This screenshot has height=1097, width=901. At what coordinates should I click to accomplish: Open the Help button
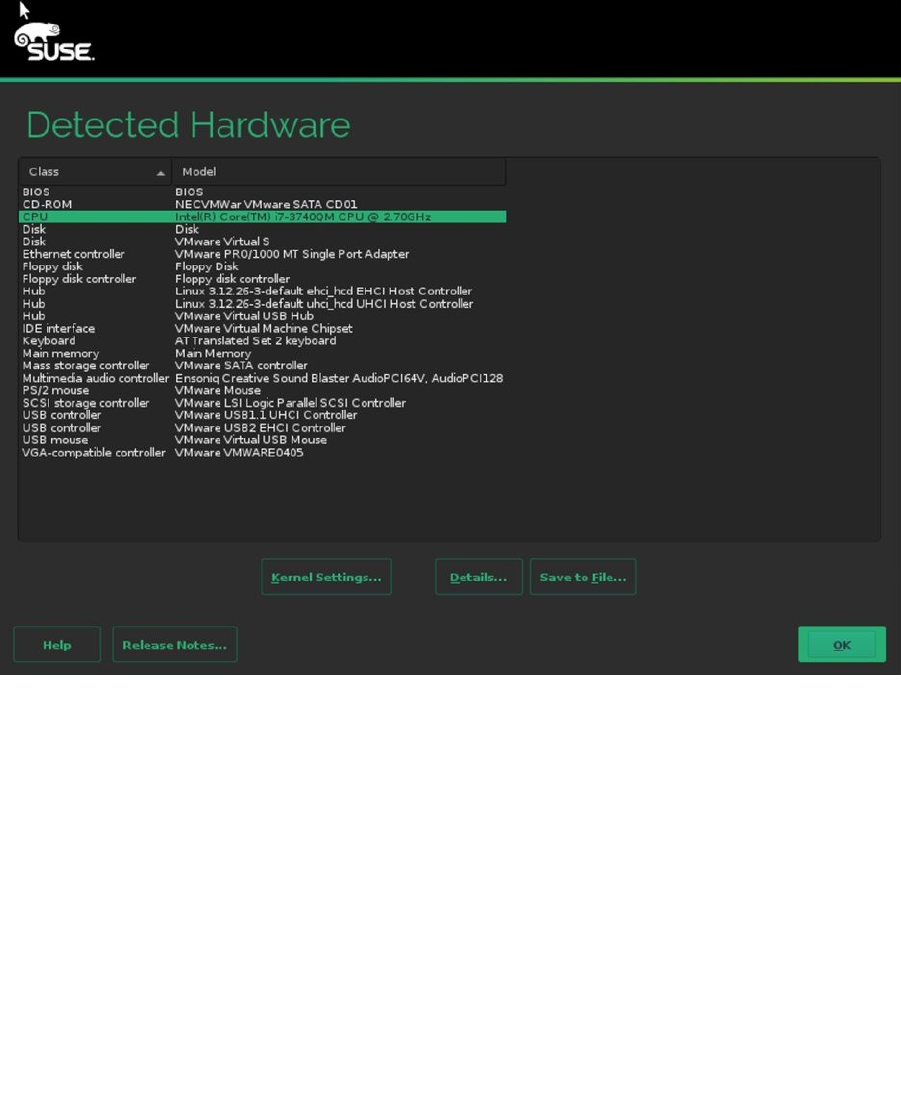coord(57,645)
